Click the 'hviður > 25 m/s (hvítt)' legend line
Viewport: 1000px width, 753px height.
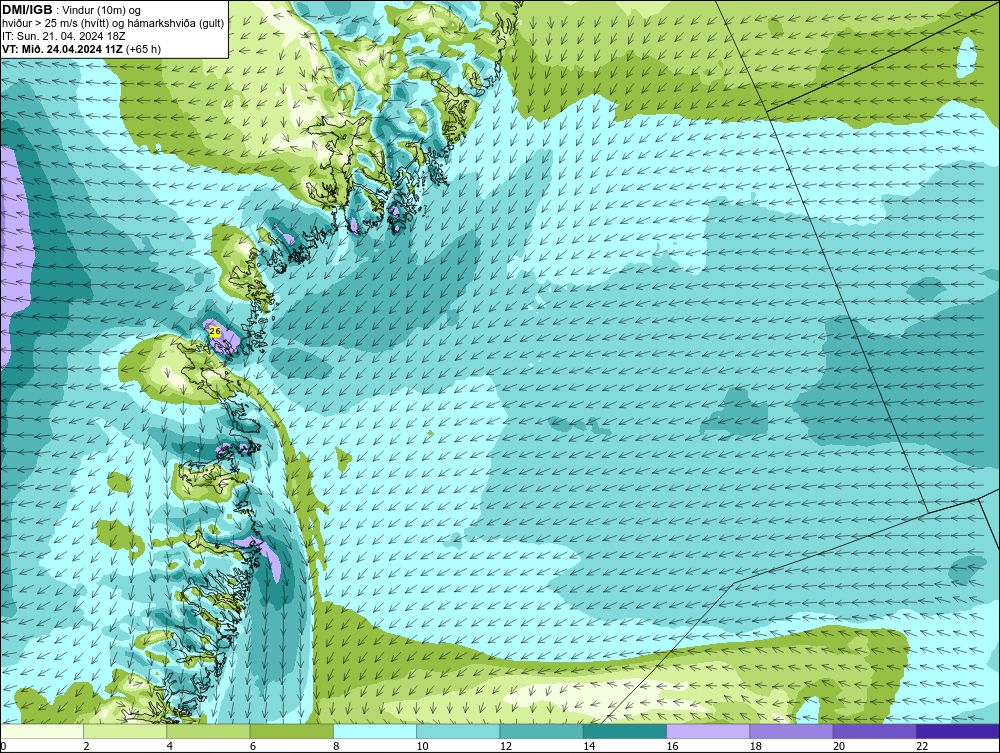(x=54, y=23)
